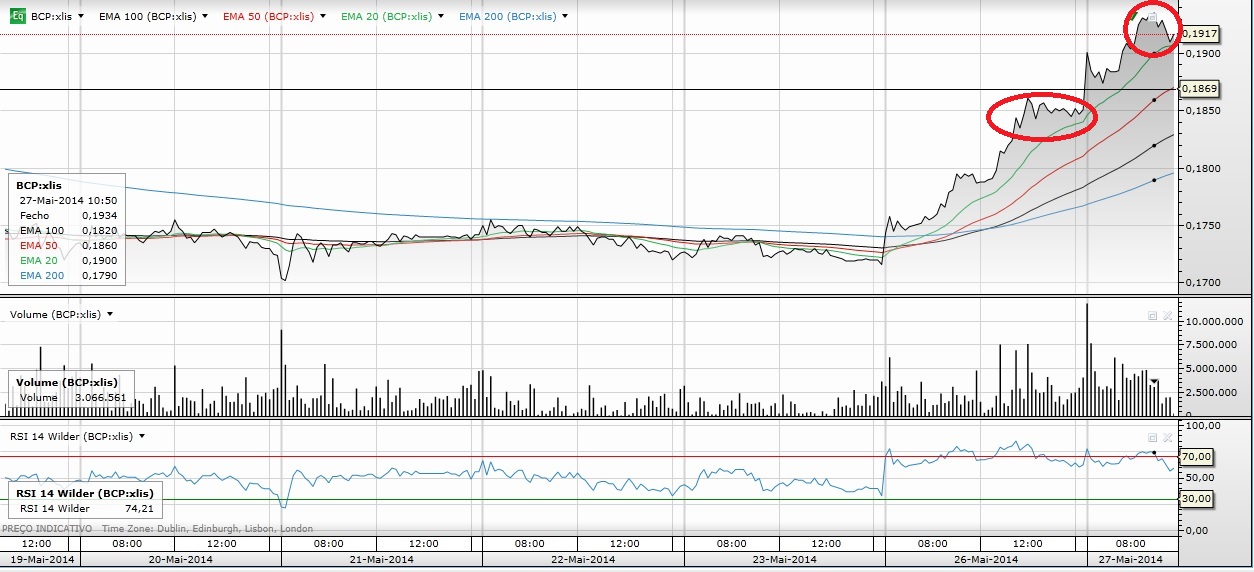Close the RSI 14 Wilder panel
Screen dimensions: 1254x572
coord(1166,437)
